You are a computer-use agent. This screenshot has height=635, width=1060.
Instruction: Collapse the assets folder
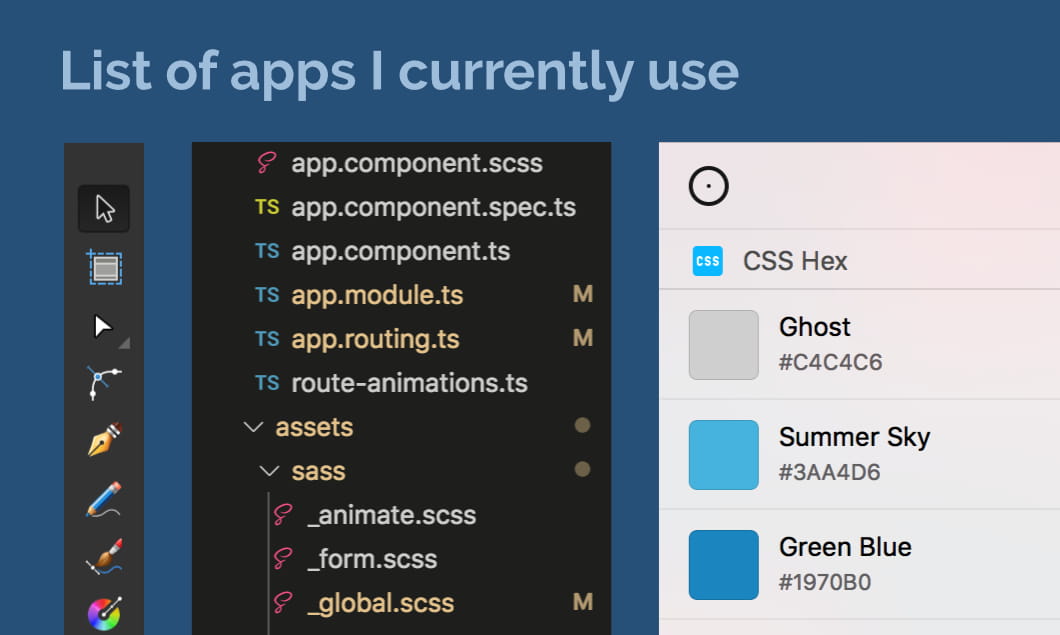click(253, 426)
